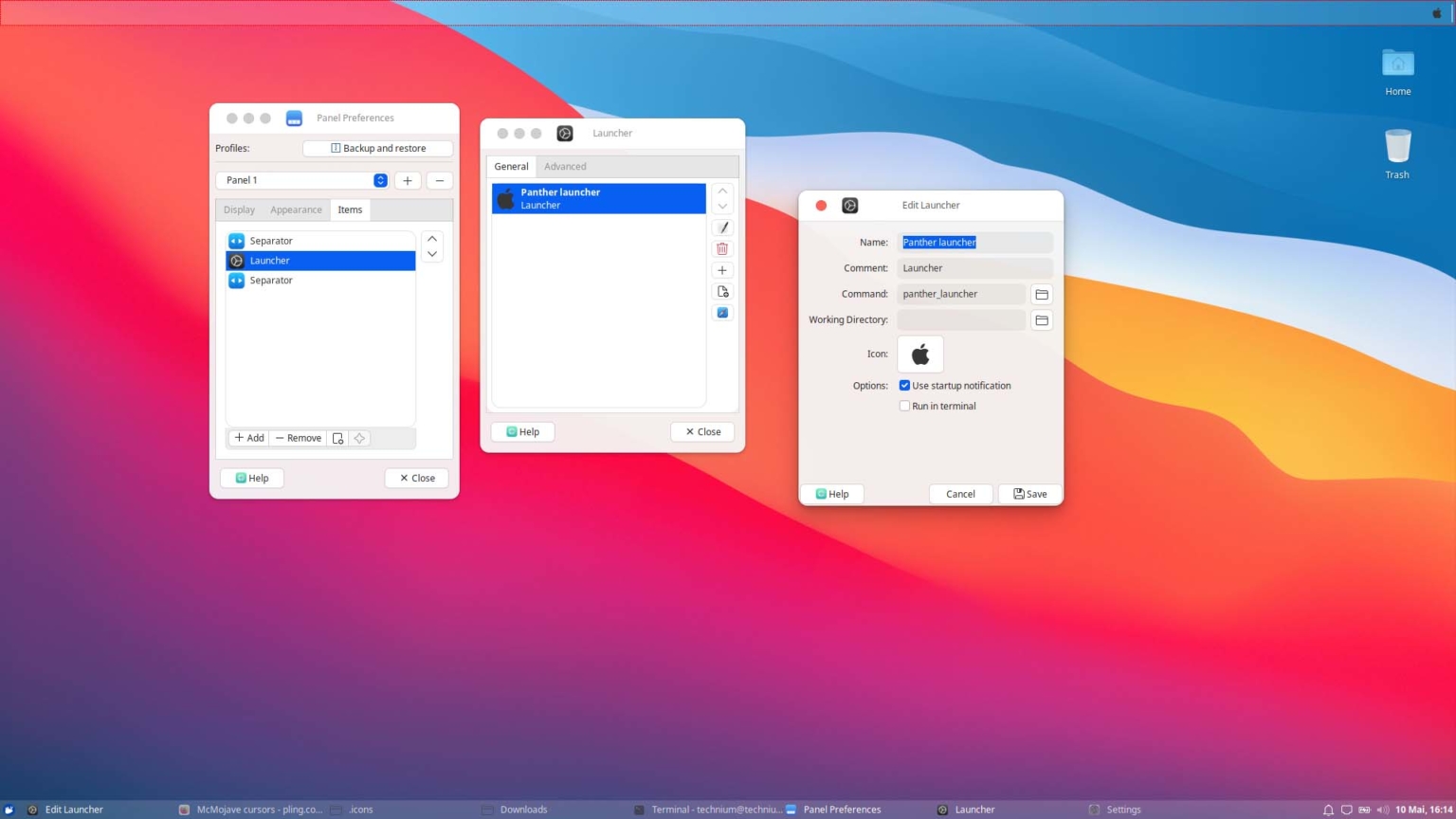Screen dimensions: 1456x819
Task: Click the notification bell in system tray
Action: pos(1328,810)
